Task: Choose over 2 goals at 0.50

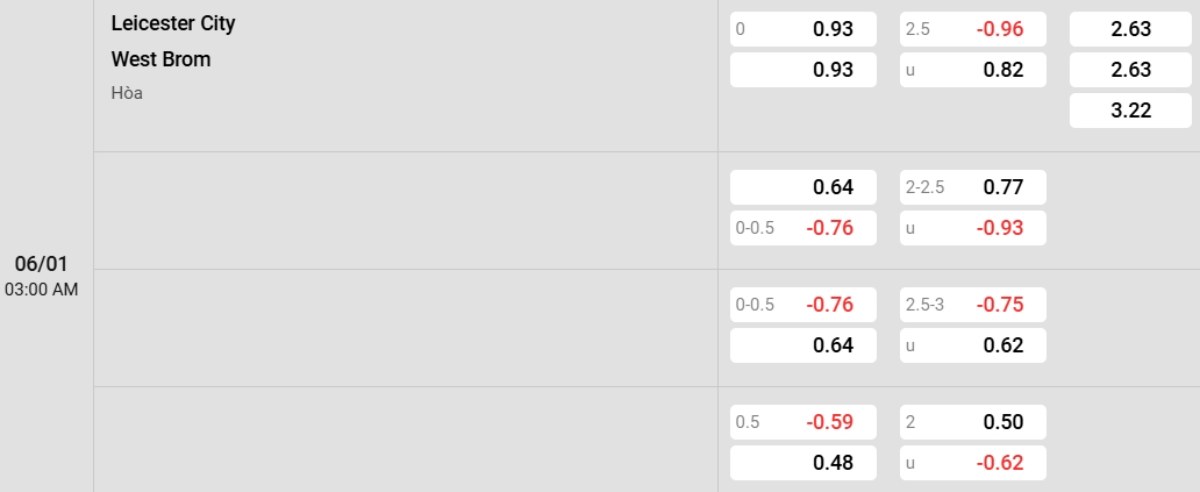Action: click(x=973, y=422)
